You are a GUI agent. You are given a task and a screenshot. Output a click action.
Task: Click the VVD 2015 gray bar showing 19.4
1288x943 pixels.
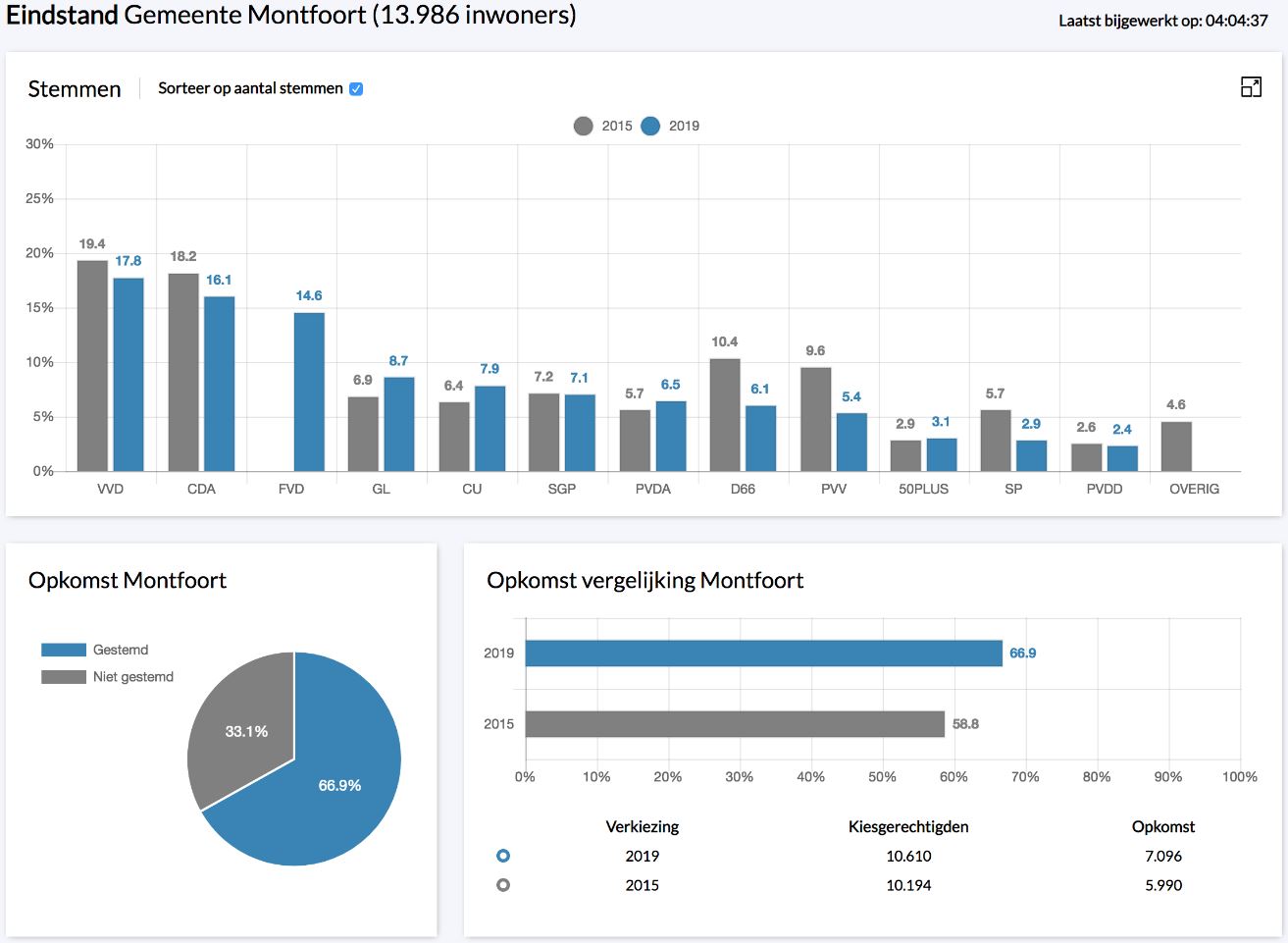(92, 366)
